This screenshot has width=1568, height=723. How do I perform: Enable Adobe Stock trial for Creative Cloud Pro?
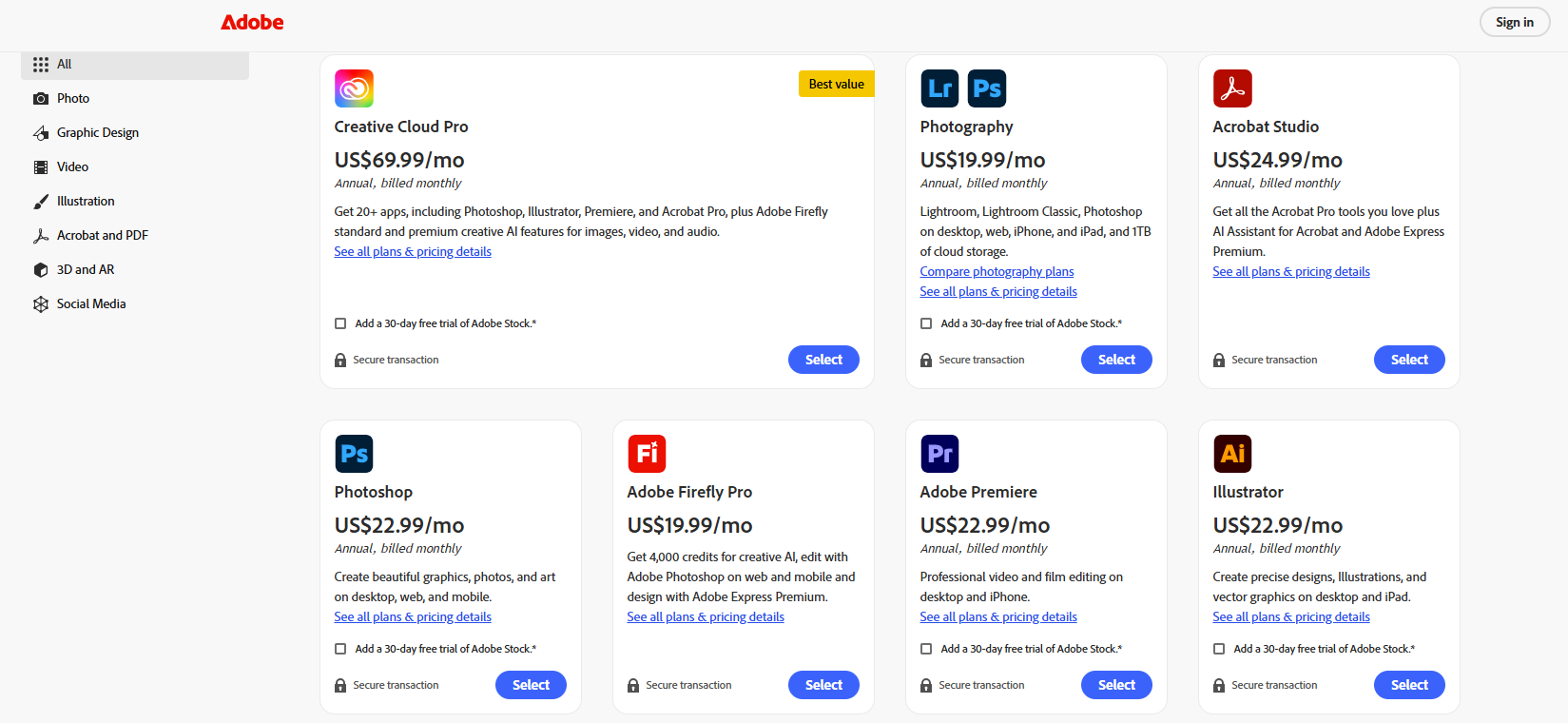pos(340,323)
